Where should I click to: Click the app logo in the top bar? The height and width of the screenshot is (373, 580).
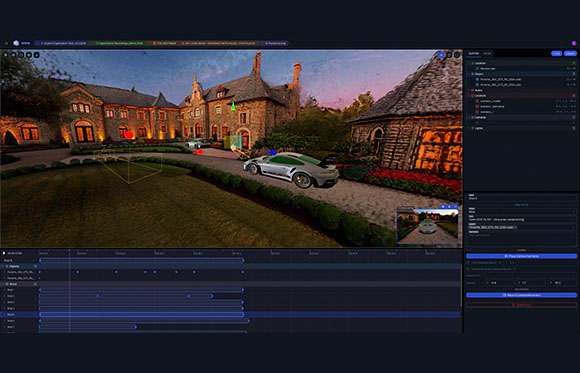[x=16, y=43]
